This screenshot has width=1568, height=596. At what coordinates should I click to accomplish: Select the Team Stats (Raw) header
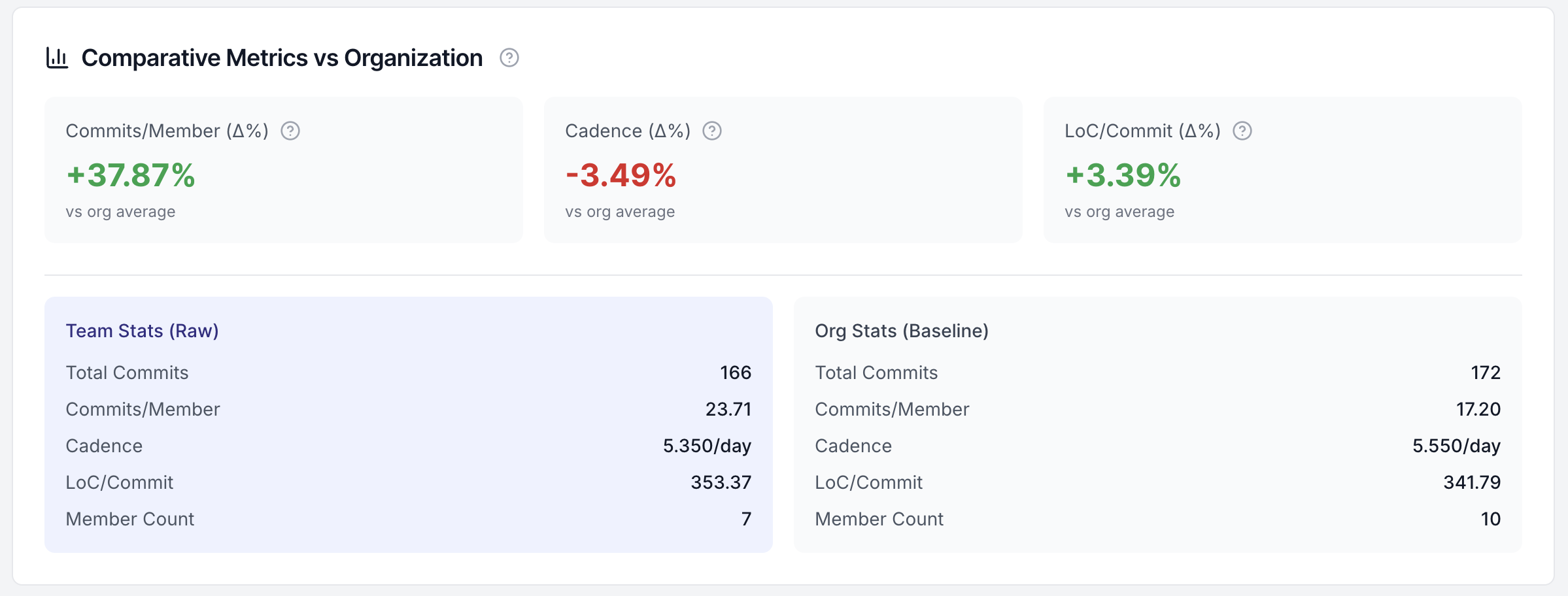[142, 331]
